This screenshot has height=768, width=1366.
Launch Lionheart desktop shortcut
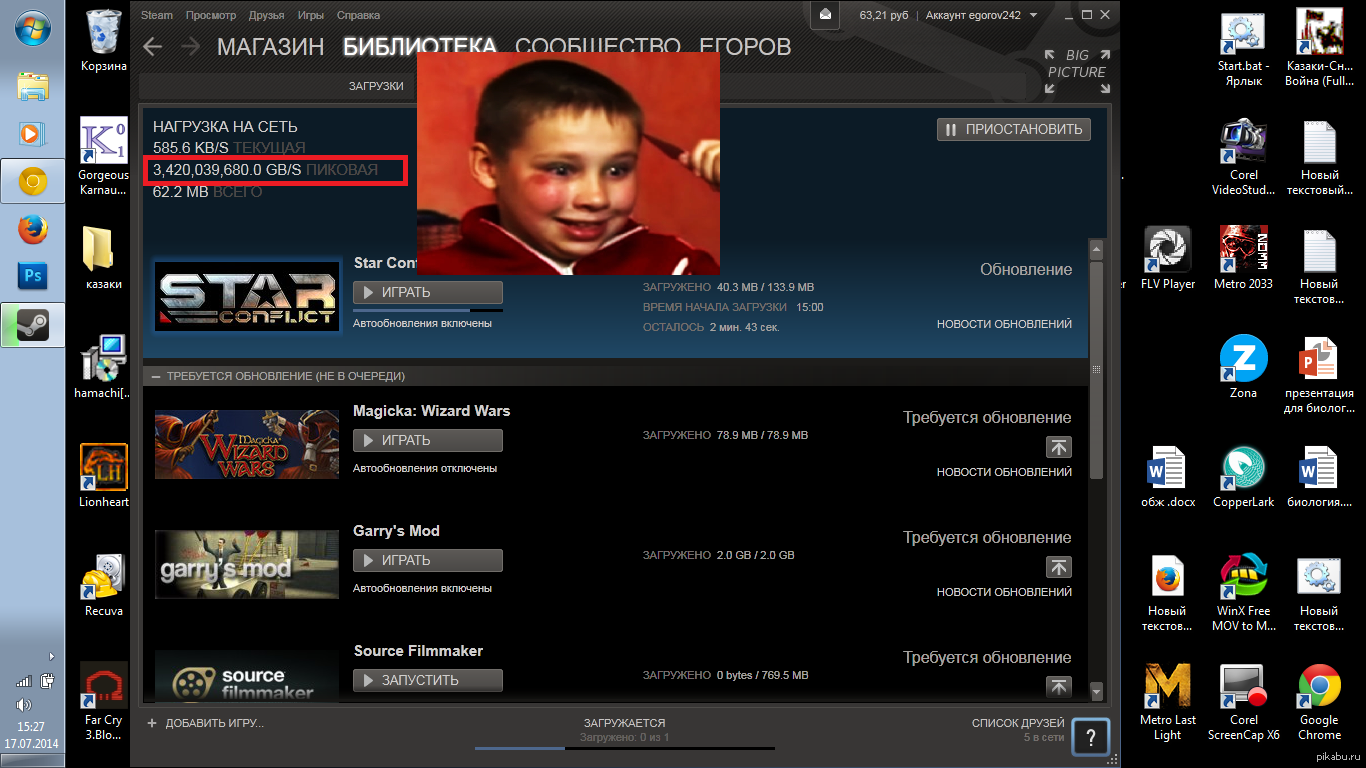coord(104,476)
